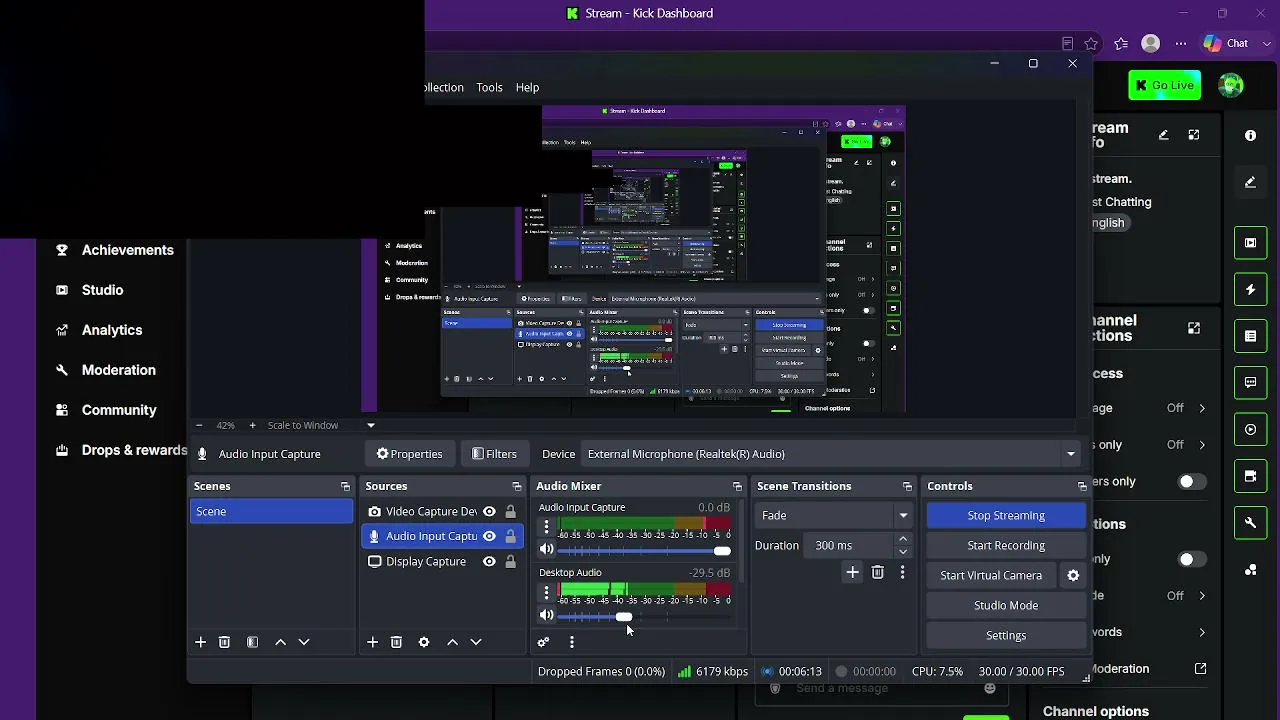Click the green Go Live button
This screenshot has height=720, width=1280.
coord(1165,85)
